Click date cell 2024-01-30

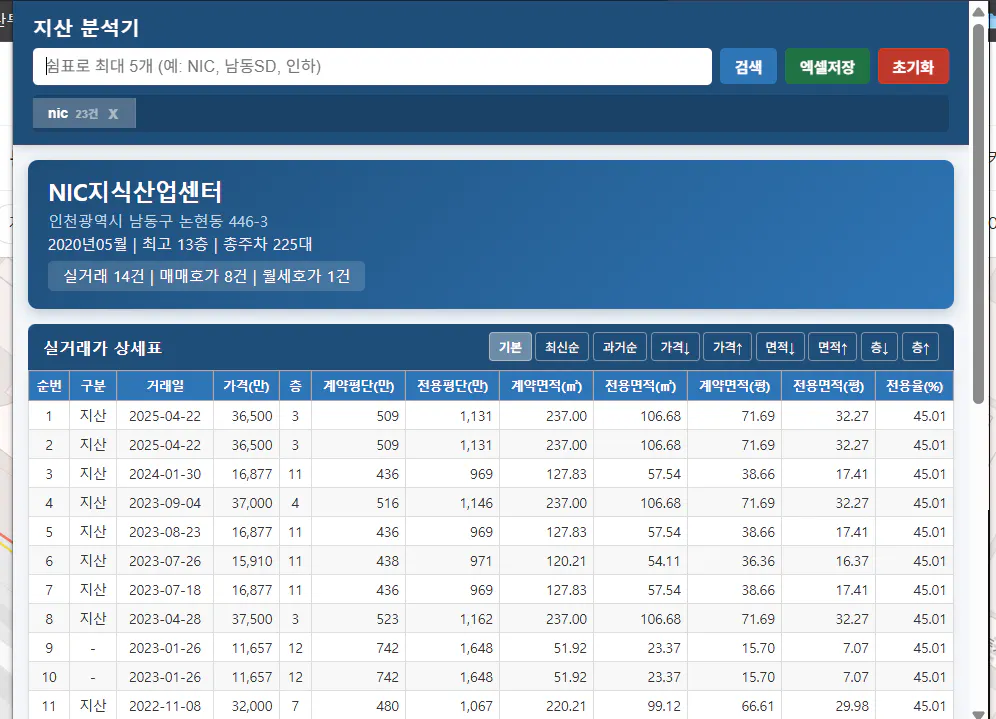pyautogui.click(x=165, y=474)
